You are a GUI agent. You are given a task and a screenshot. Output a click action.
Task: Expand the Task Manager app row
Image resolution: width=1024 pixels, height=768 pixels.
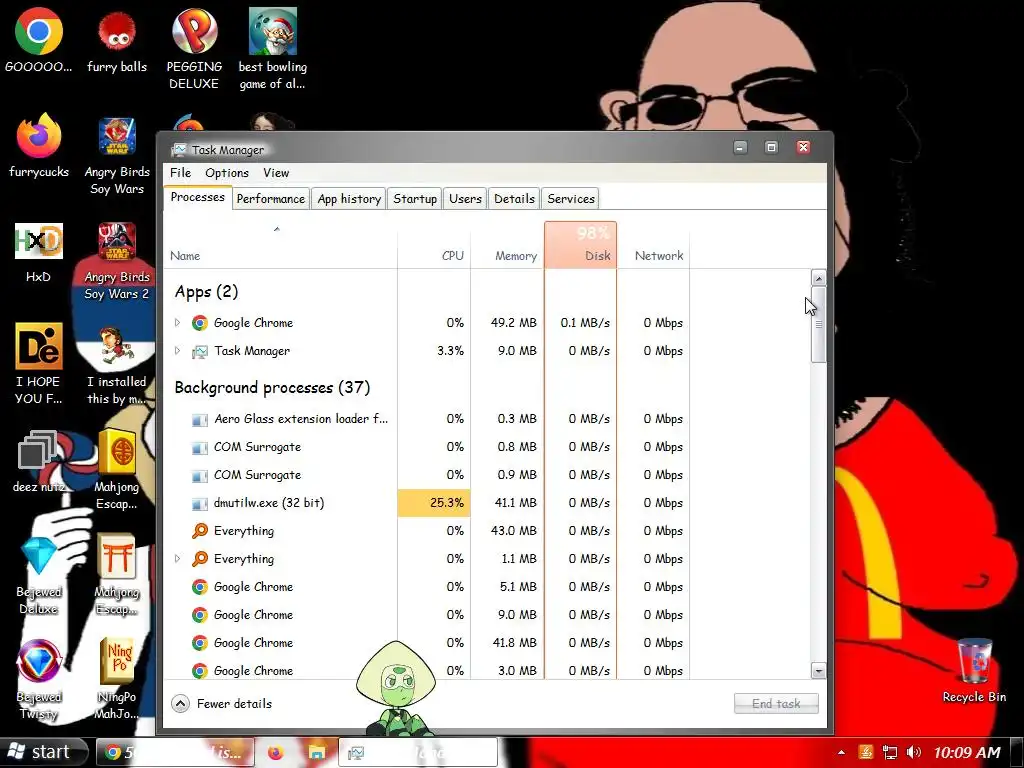click(177, 351)
